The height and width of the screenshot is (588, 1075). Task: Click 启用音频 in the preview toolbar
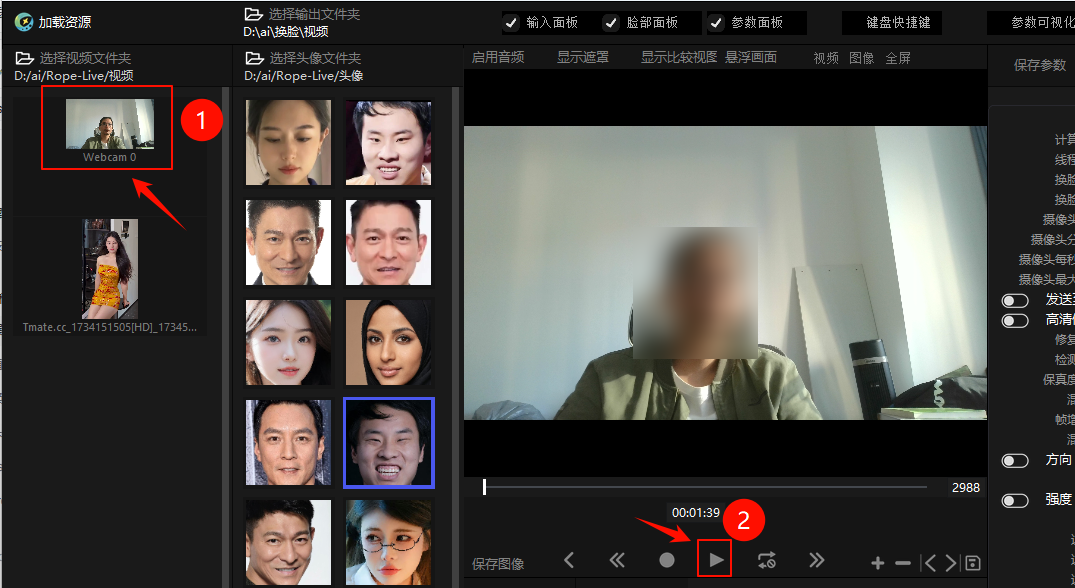point(498,58)
